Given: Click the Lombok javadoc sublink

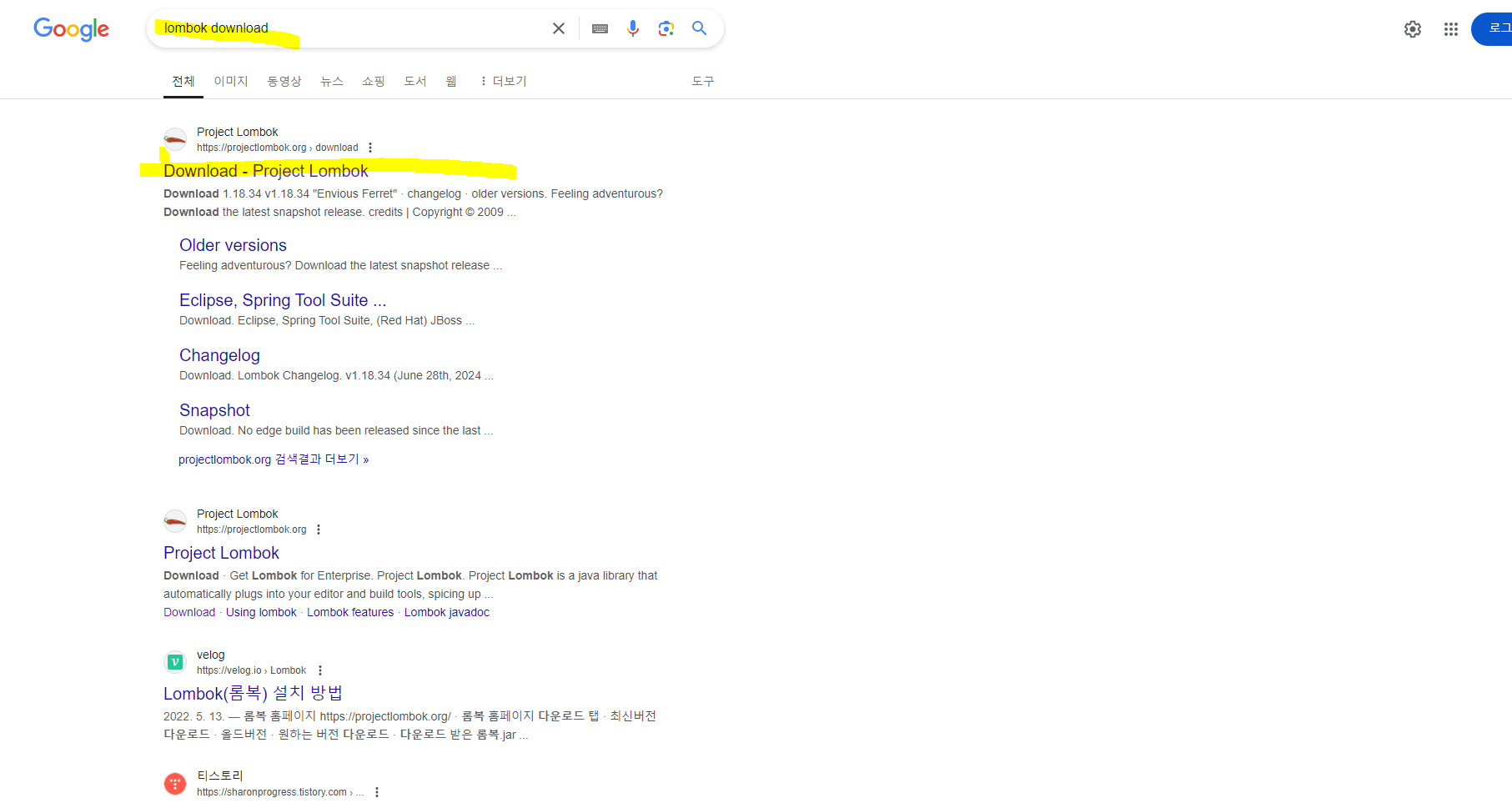Looking at the screenshot, I should 447,612.
